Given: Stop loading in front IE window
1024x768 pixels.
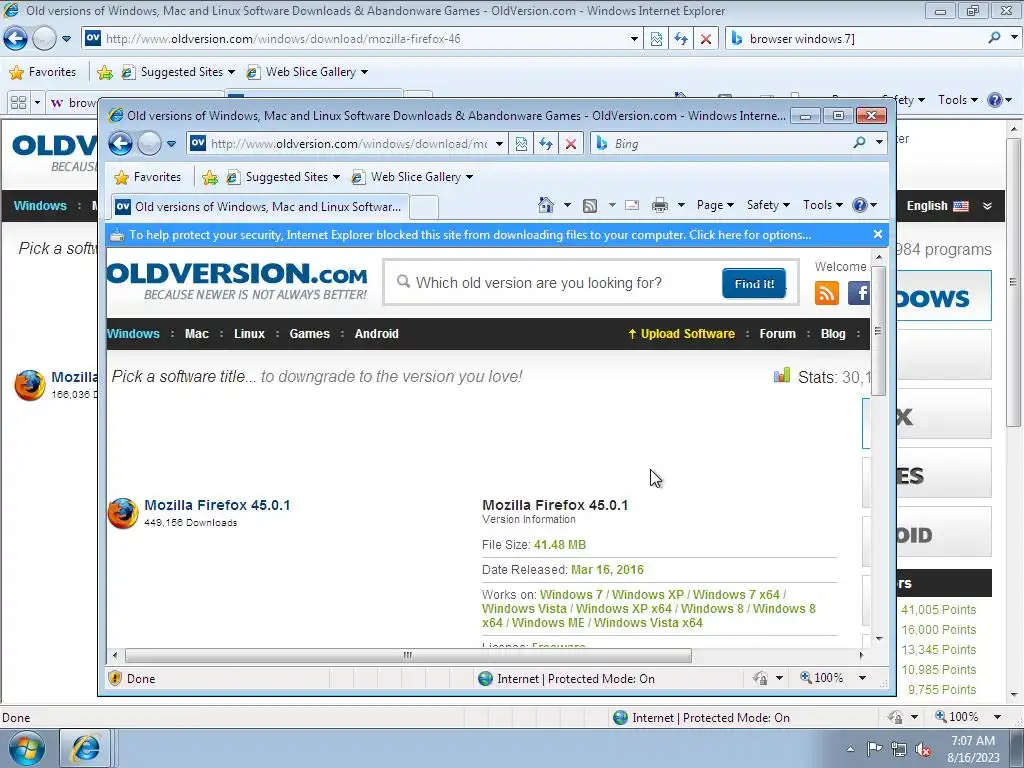Looking at the screenshot, I should pyautogui.click(x=571, y=144).
